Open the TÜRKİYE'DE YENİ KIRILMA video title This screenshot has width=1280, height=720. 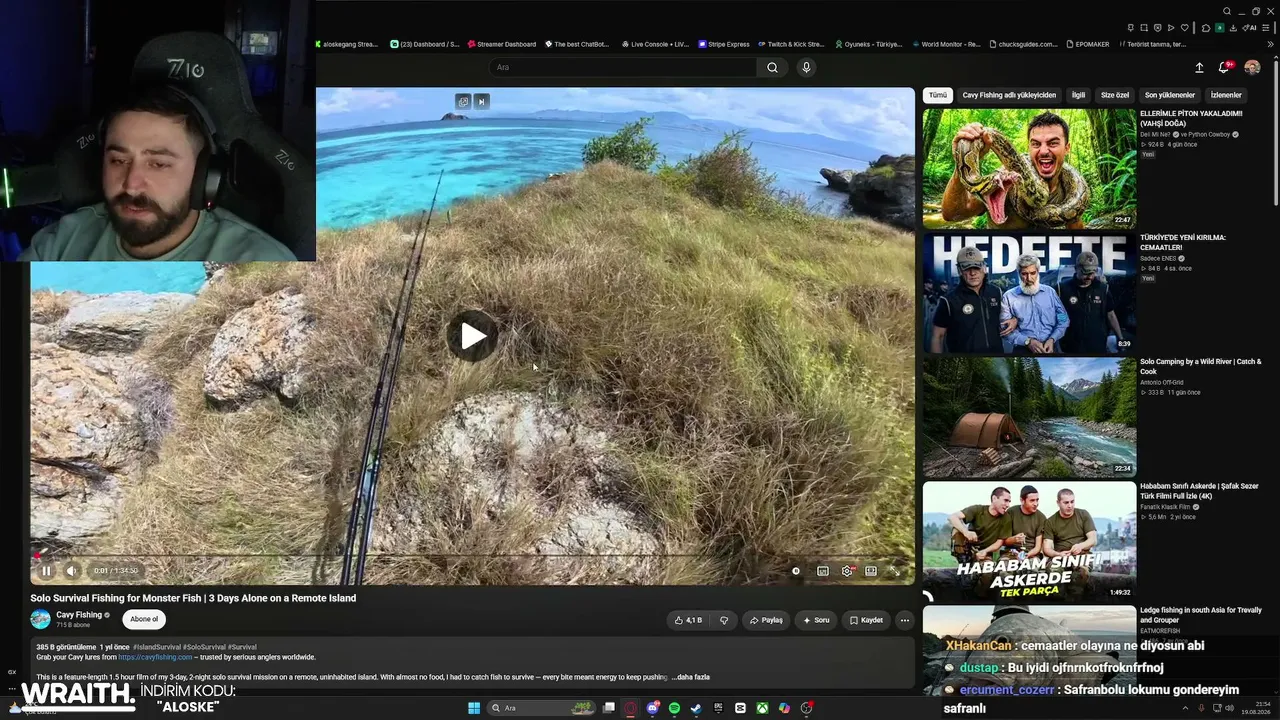pyautogui.click(x=1183, y=243)
